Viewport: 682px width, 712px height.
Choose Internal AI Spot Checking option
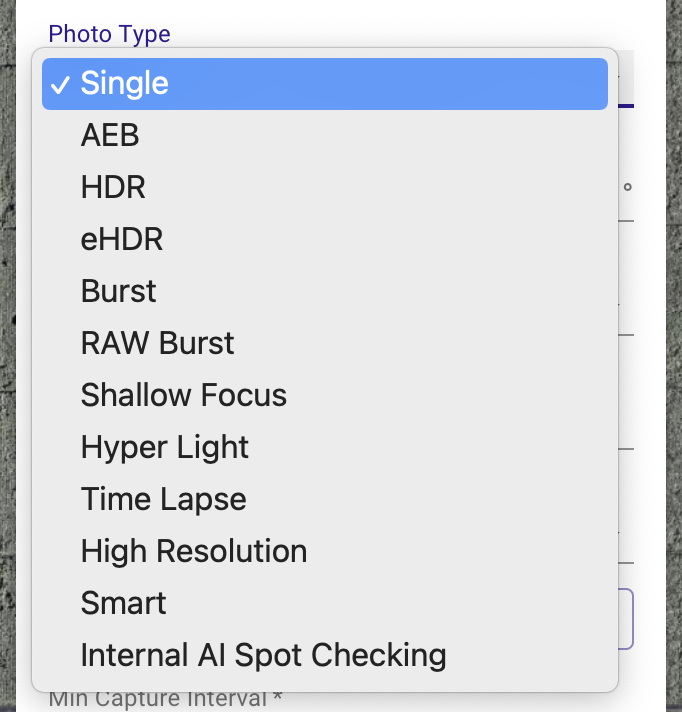point(325,655)
